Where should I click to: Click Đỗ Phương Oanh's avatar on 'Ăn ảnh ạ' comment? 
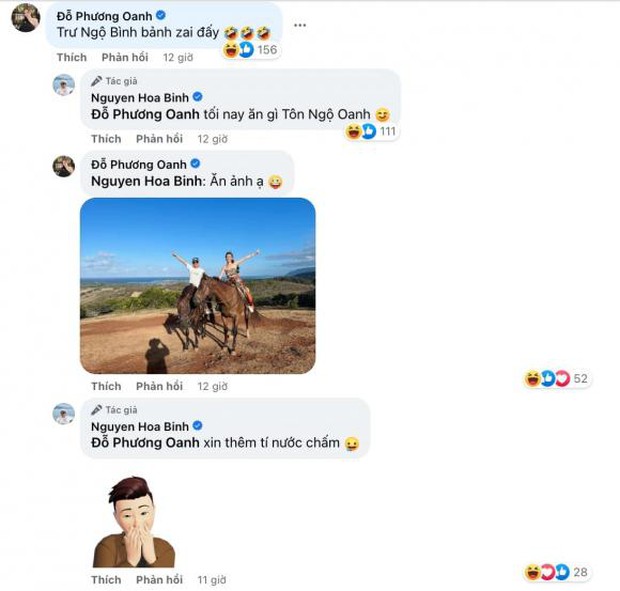(64, 166)
